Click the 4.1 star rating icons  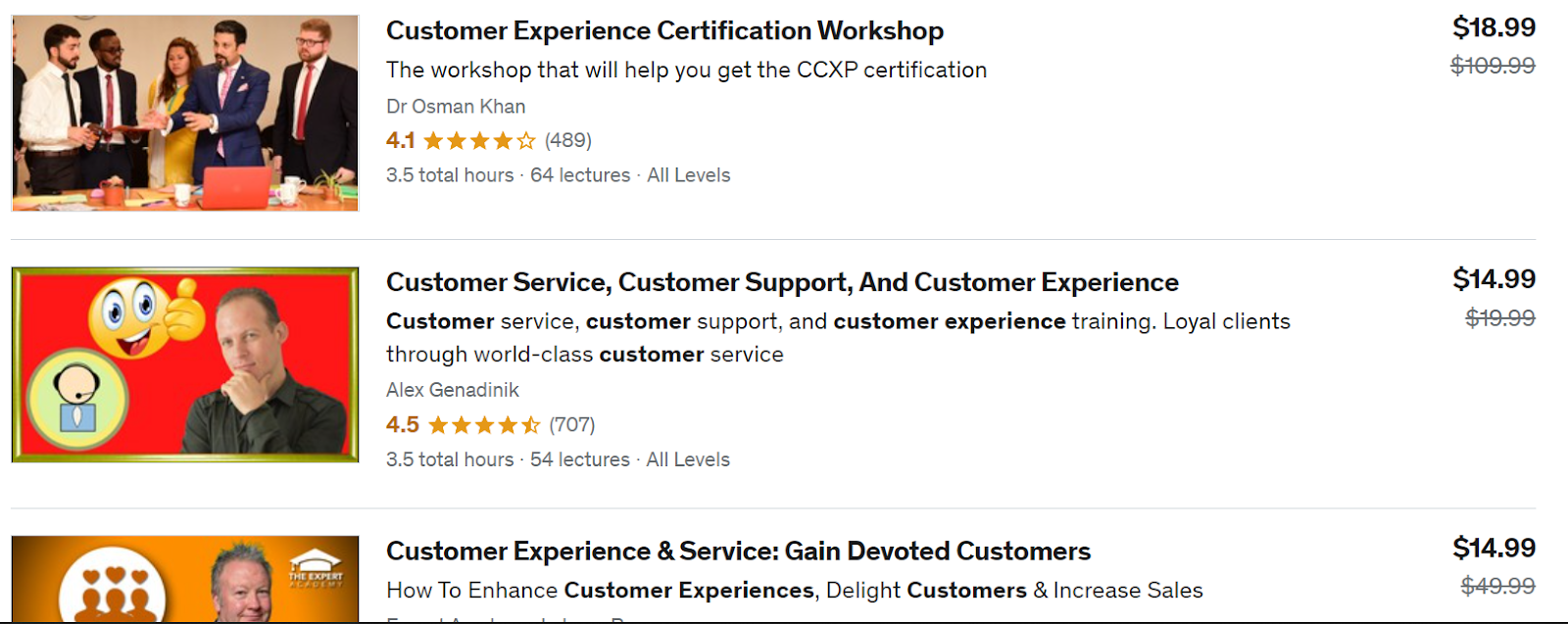479,141
